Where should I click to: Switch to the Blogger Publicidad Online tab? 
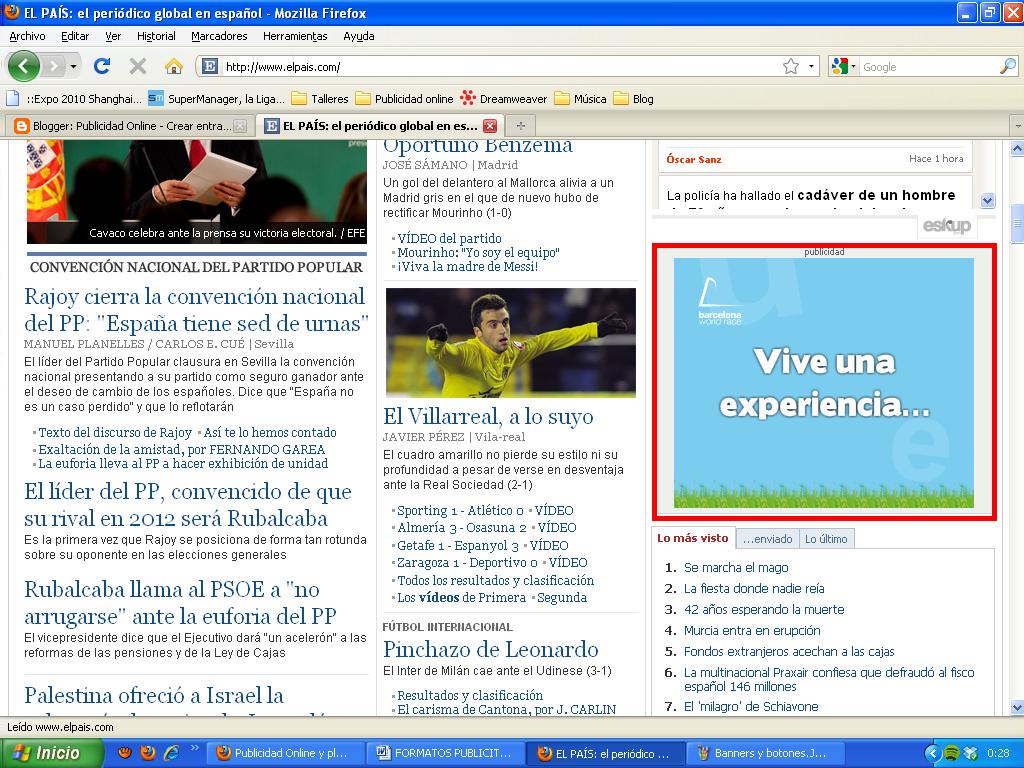(x=131, y=125)
